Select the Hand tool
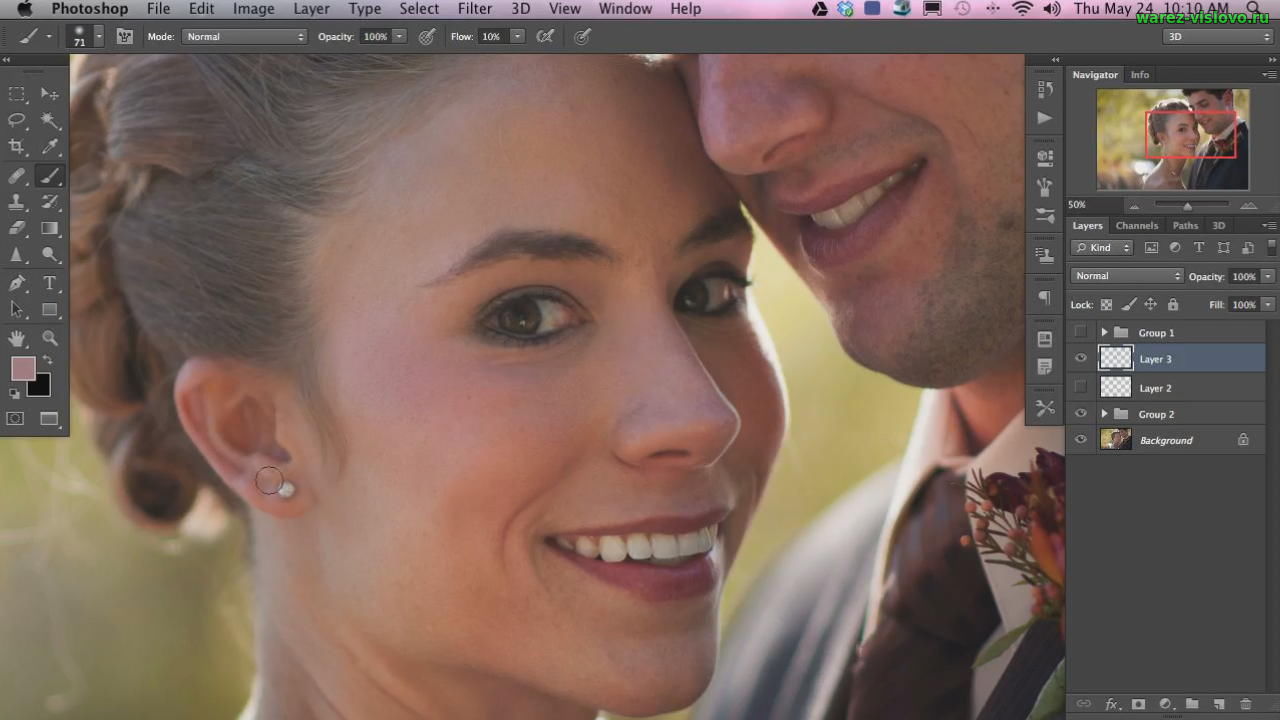1280x720 pixels. tap(17, 338)
